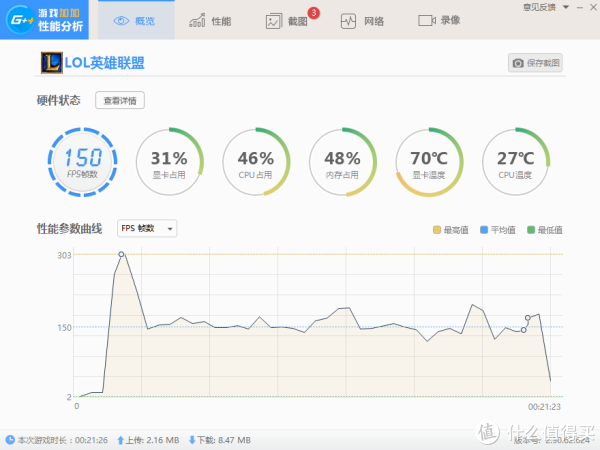Switch to the 性能 performance tab

click(210, 21)
